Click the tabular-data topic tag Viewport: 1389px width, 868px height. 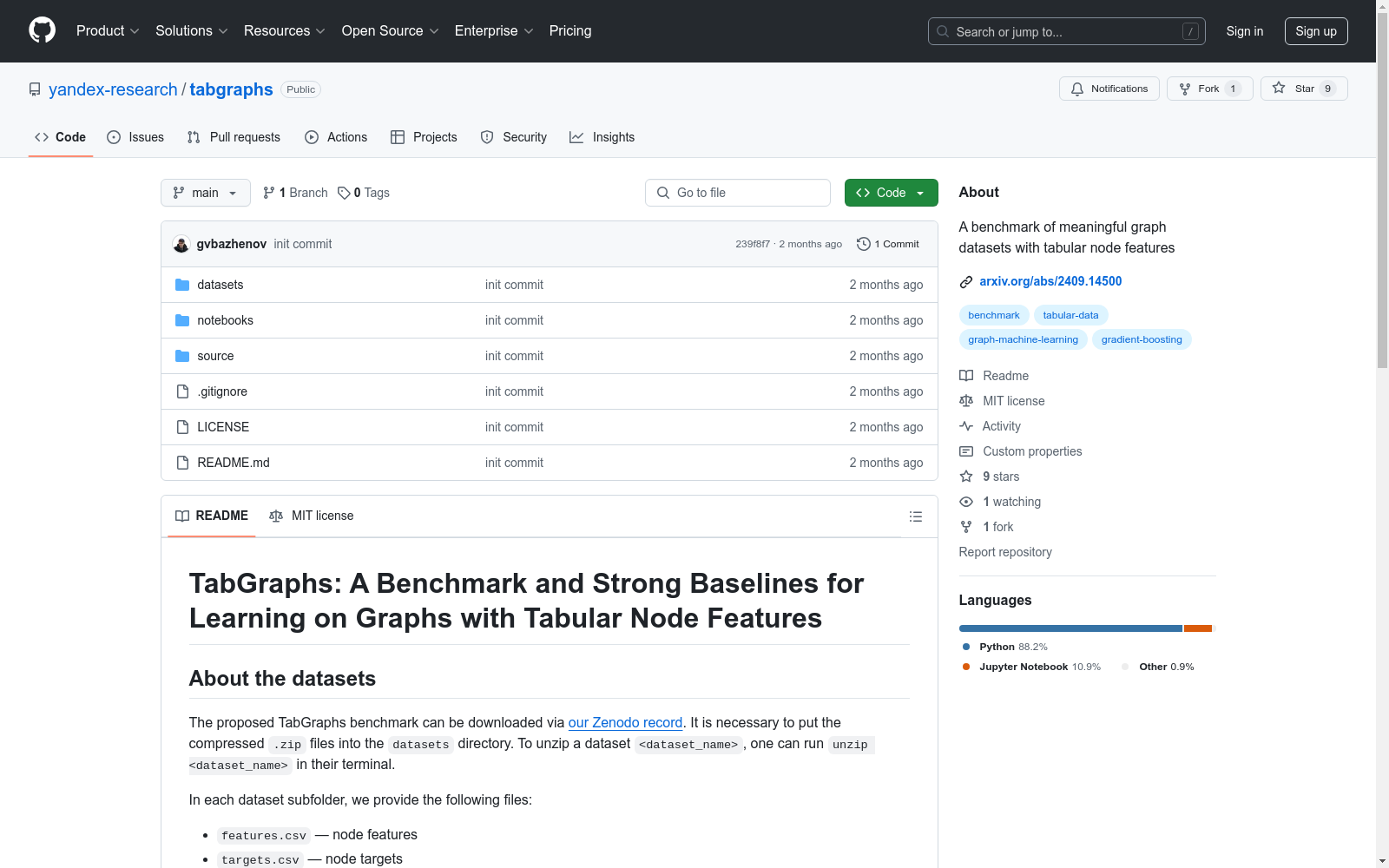pos(1070,315)
